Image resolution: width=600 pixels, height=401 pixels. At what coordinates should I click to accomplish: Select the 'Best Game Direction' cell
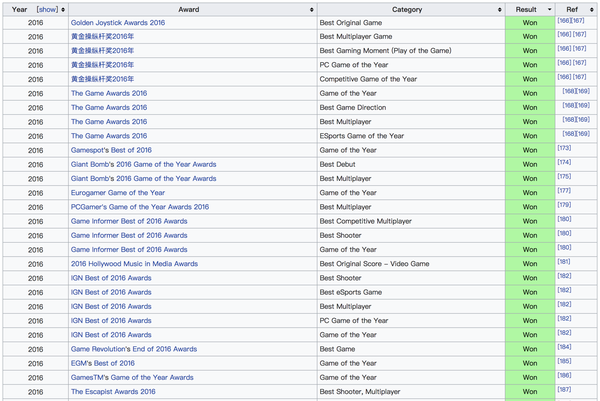411,108
